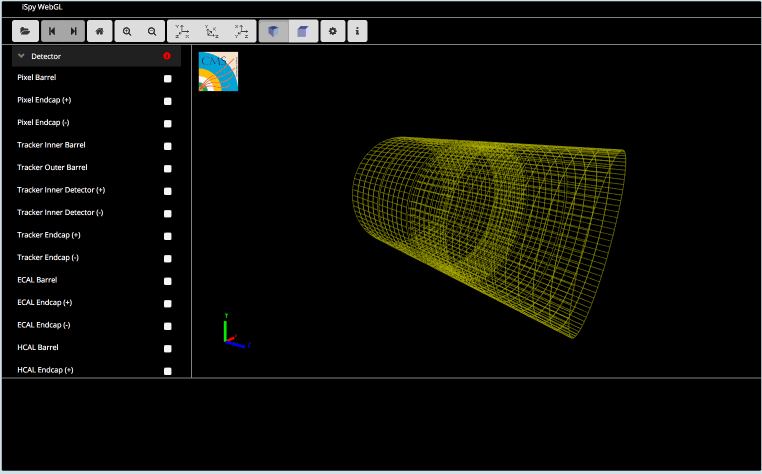The width and height of the screenshot is (762, 474).
Task: Toggle the Tracker Outer Barrel checkbox
Action: [168, 169]
